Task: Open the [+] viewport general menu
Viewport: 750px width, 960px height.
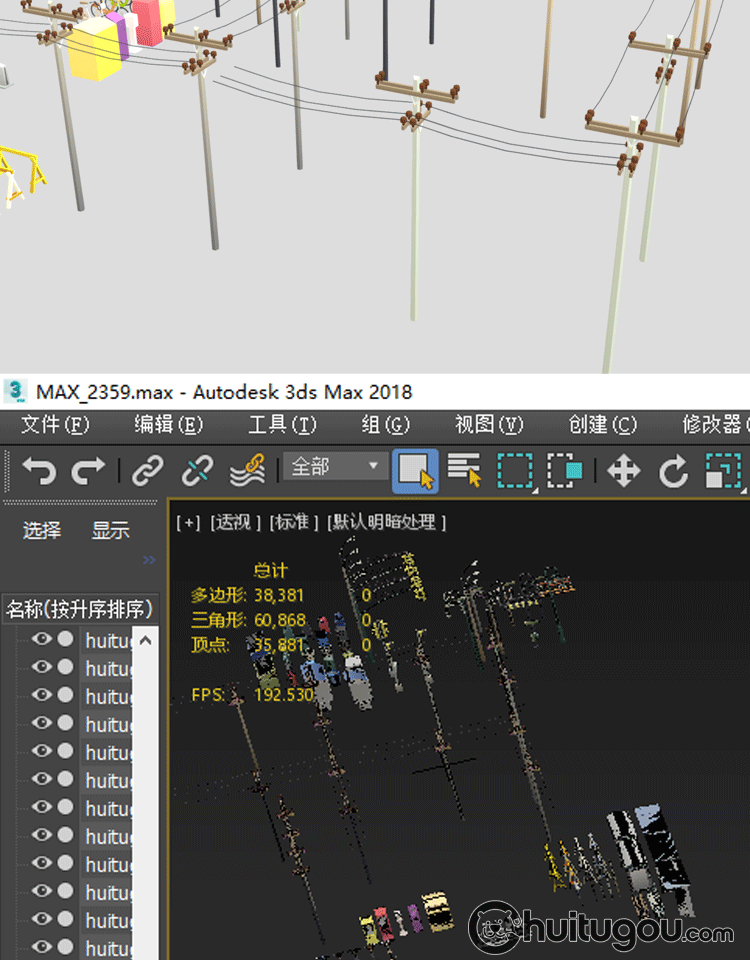Action: pos(188,522)
